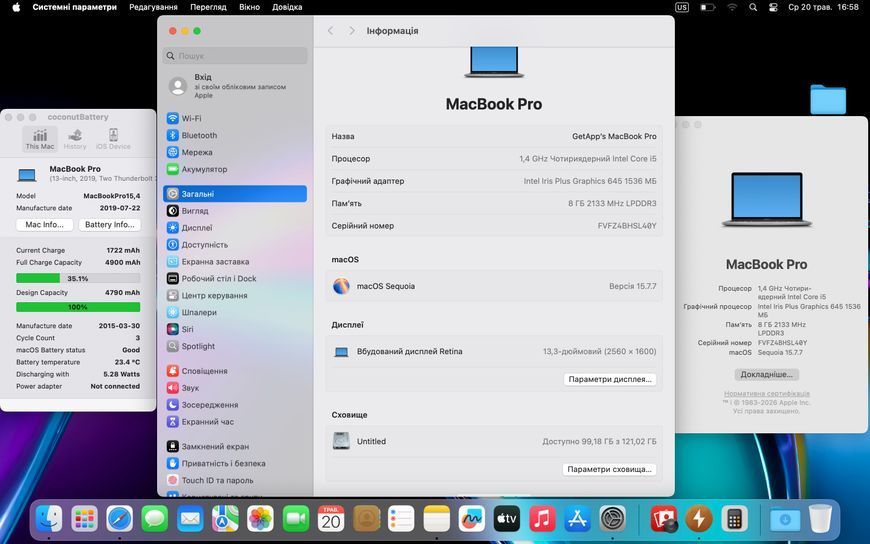
Task: Open Сповіщення settings in the sidebar
Action: pos(235,371)
